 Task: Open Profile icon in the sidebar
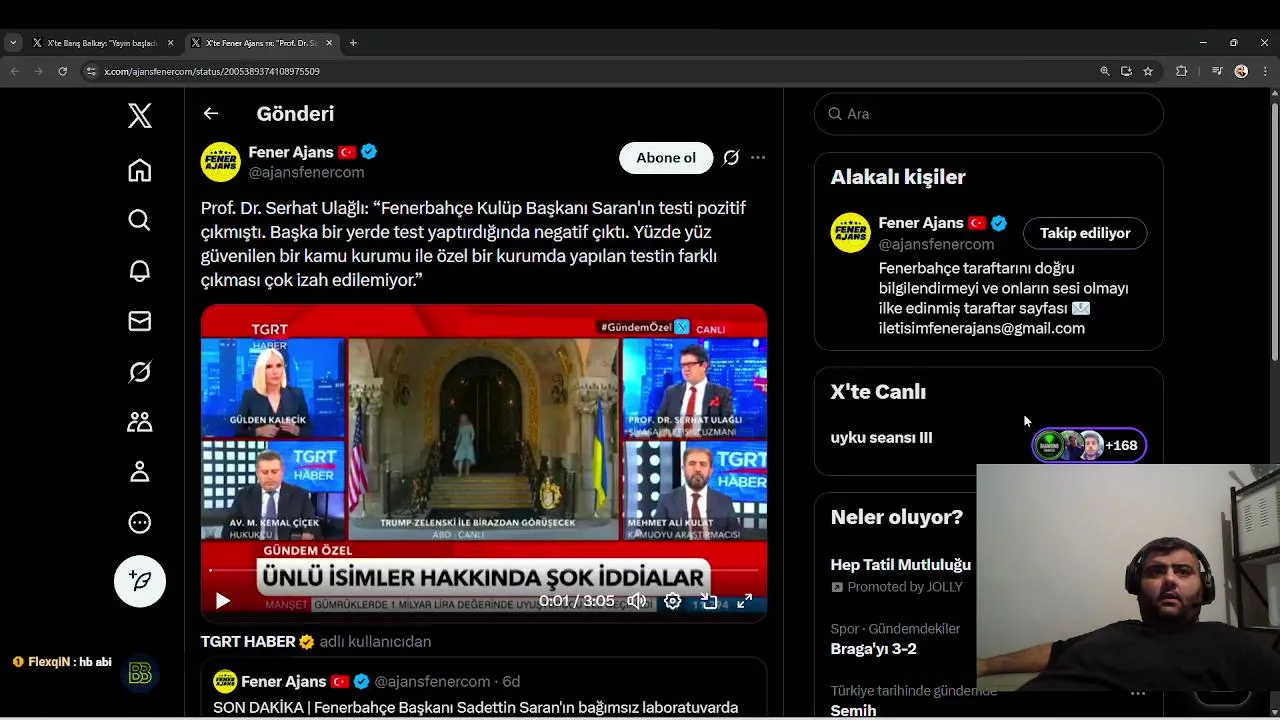pyautogui.click(x=140, y=472)
